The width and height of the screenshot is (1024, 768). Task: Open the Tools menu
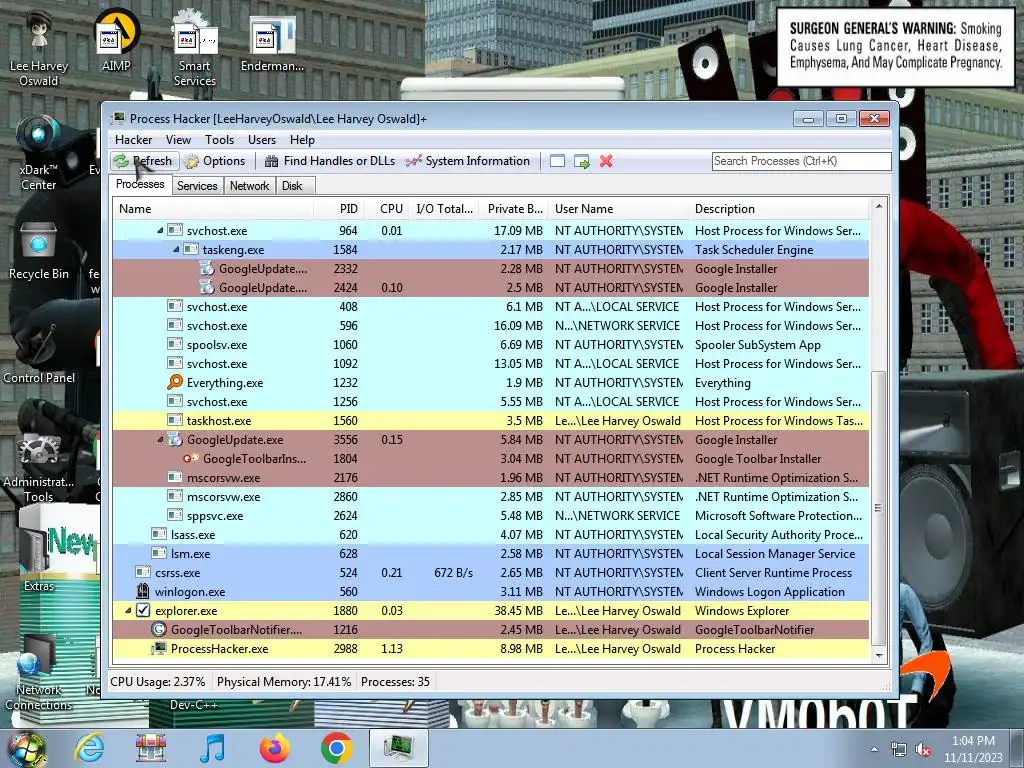coord(219,140)
